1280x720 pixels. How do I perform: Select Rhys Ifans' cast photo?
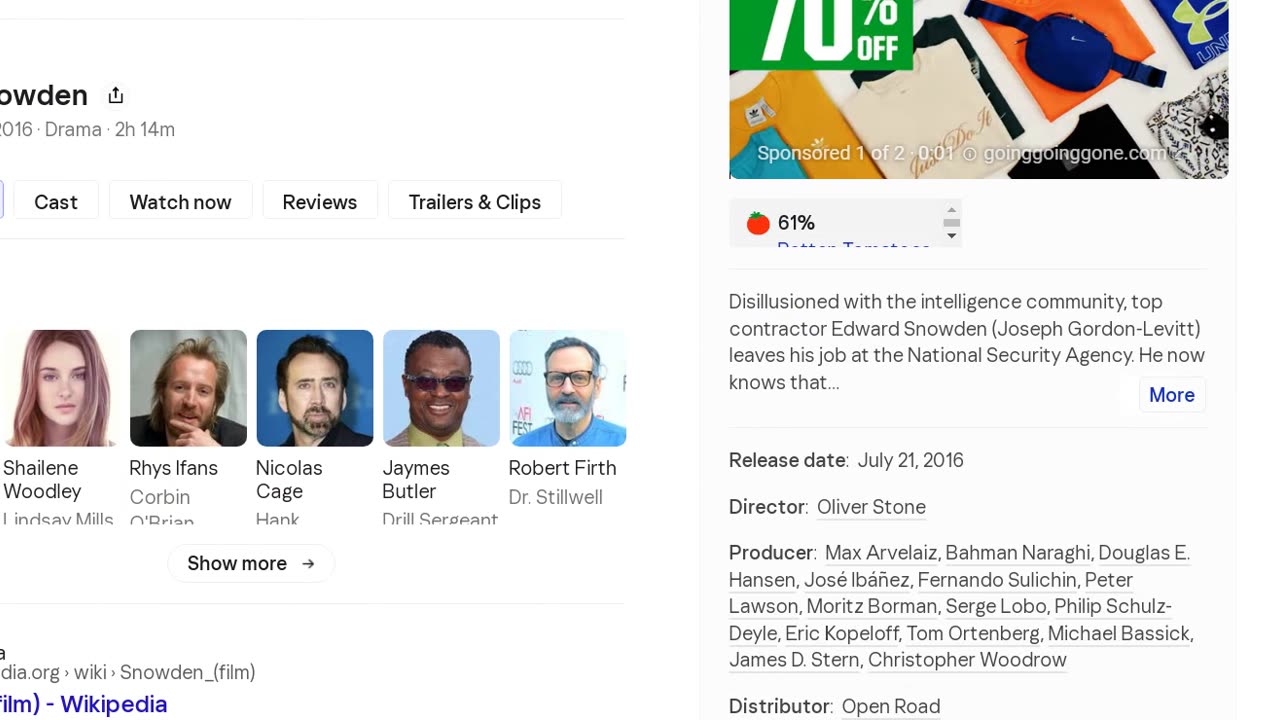188,388
